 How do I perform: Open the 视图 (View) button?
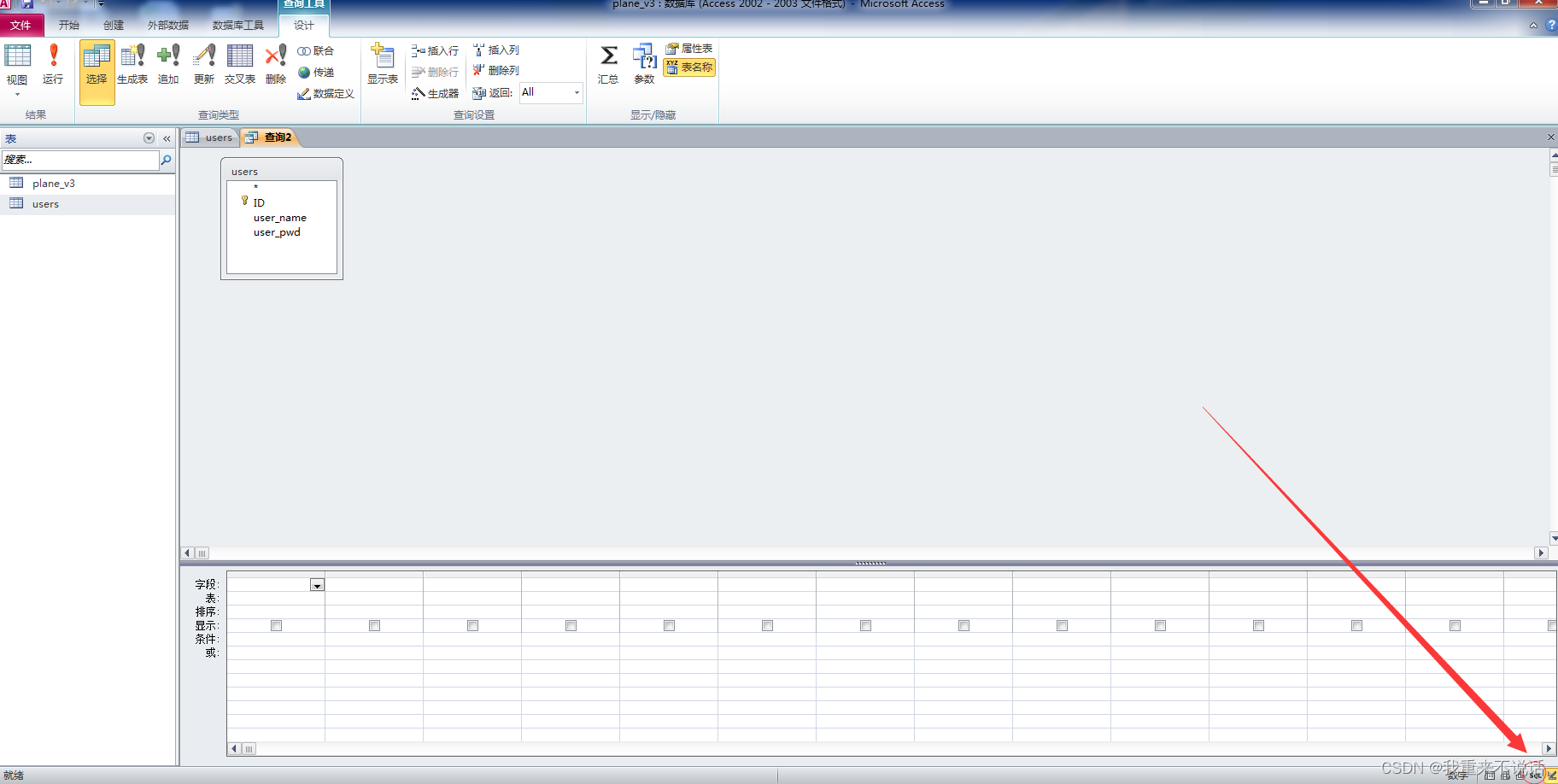[x=17, y=64]
